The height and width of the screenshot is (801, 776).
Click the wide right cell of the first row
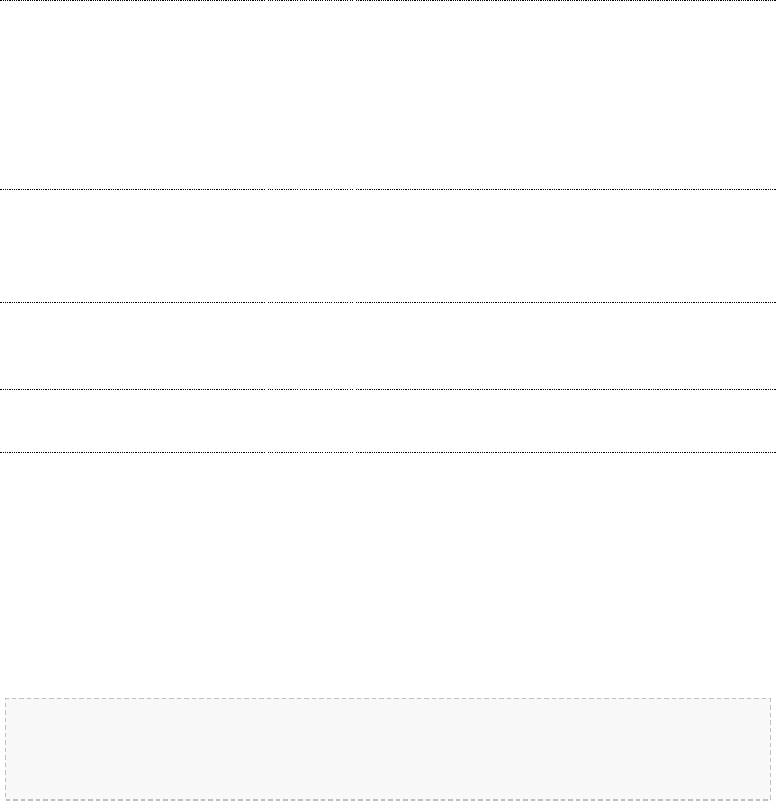click(x=564, y=95)
